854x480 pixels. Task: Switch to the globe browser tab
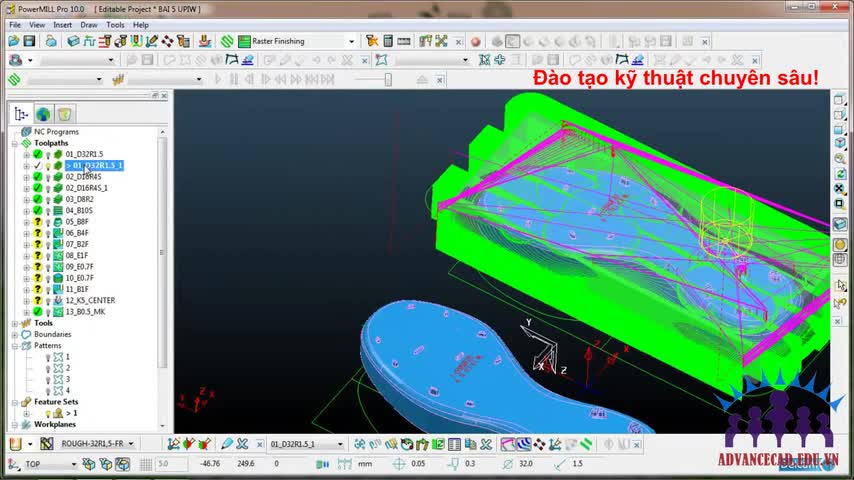tap(43, 114)
